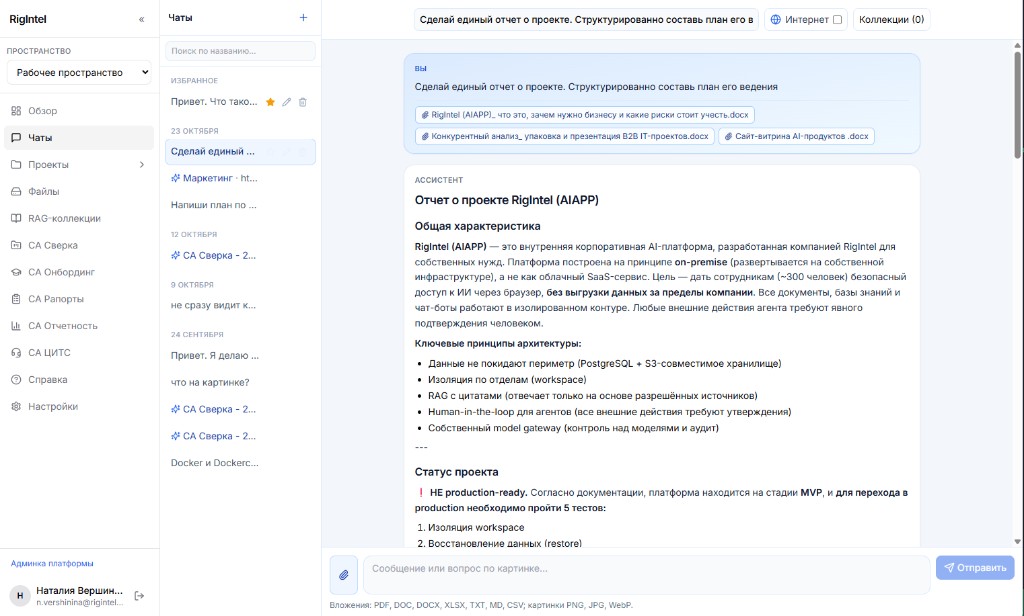Click user avatar with letter Н
1024x616 pixels.
(x=20, y=596)
